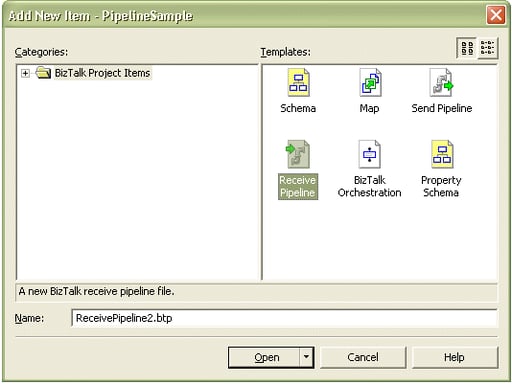Image resolution: width=512 pixels, height=384 pixels.
Task: Click the highlighted 'Receive Pipeline' label
Action: coord(298,186)
